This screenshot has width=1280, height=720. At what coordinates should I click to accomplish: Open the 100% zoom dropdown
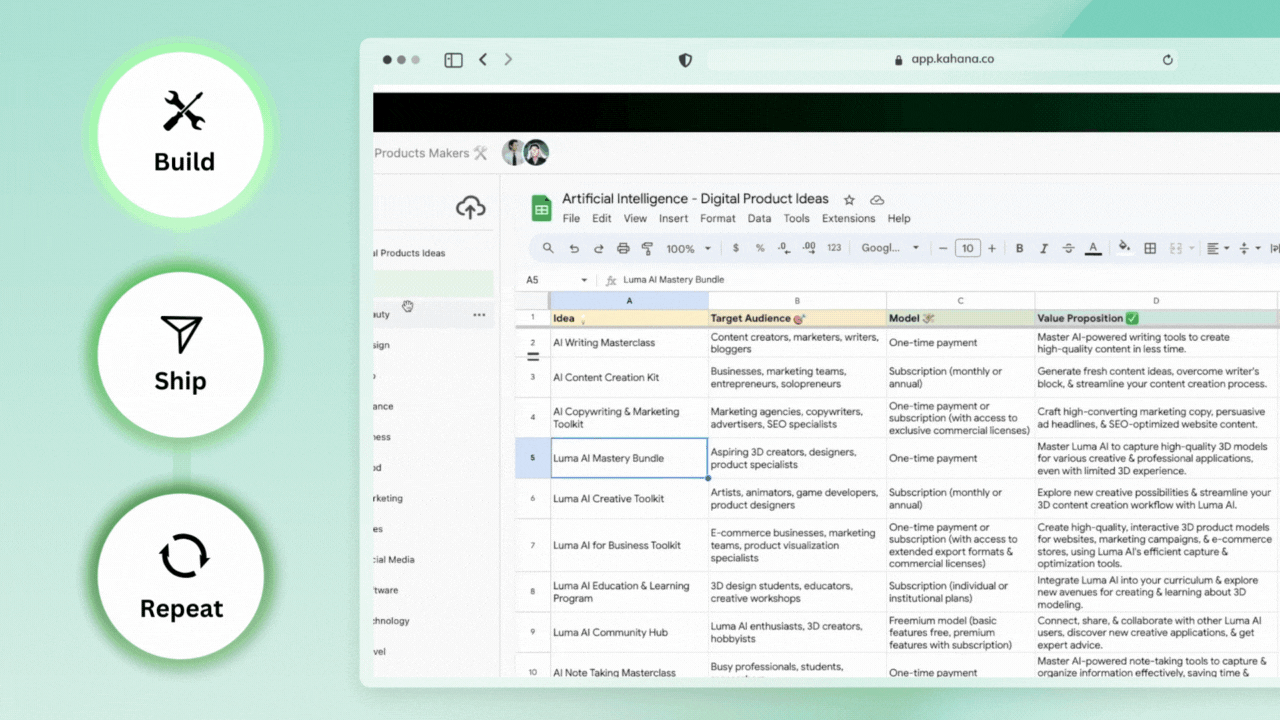[688, 248]
